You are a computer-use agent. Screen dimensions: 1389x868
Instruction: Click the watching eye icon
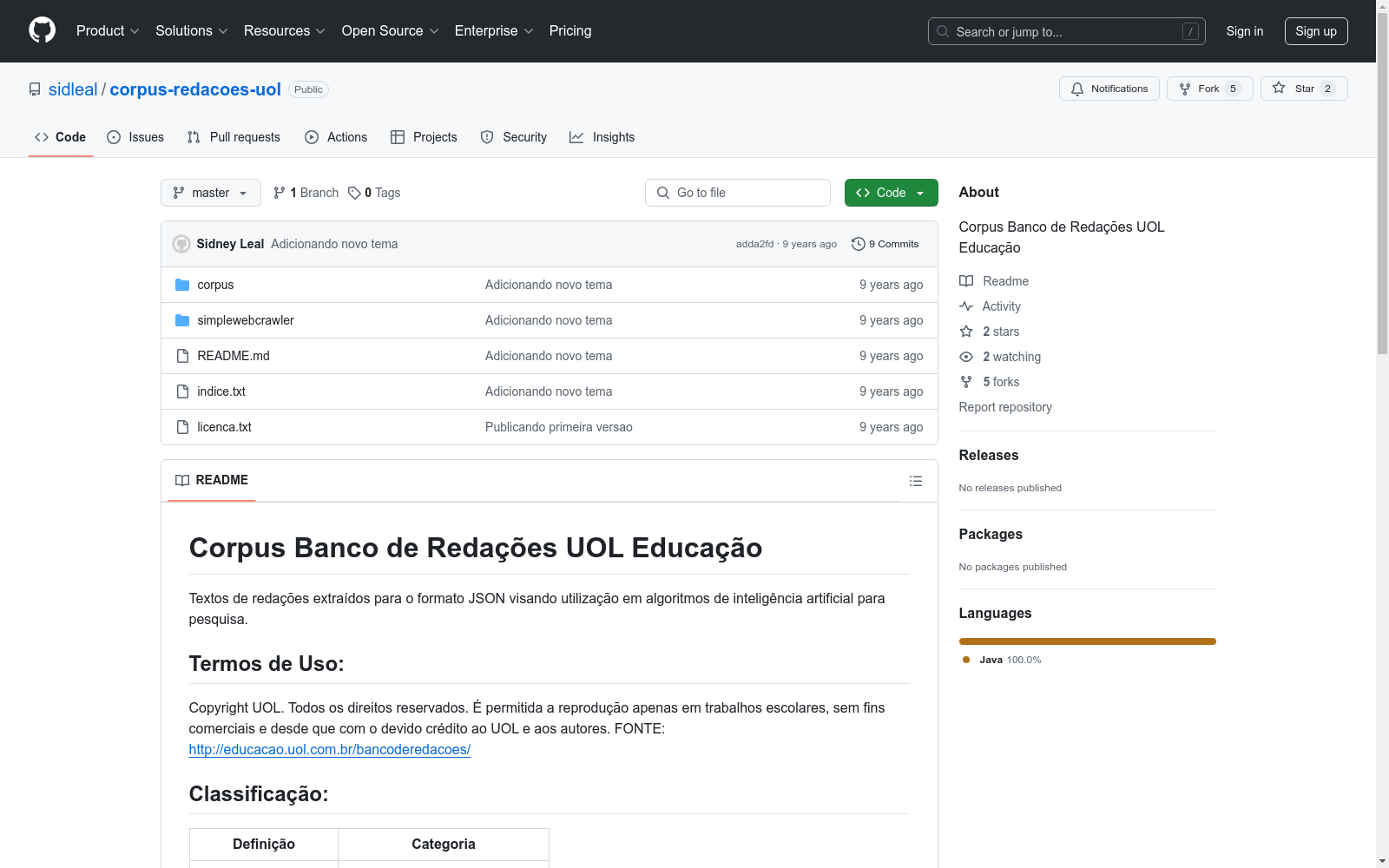(x=966, y=357)
